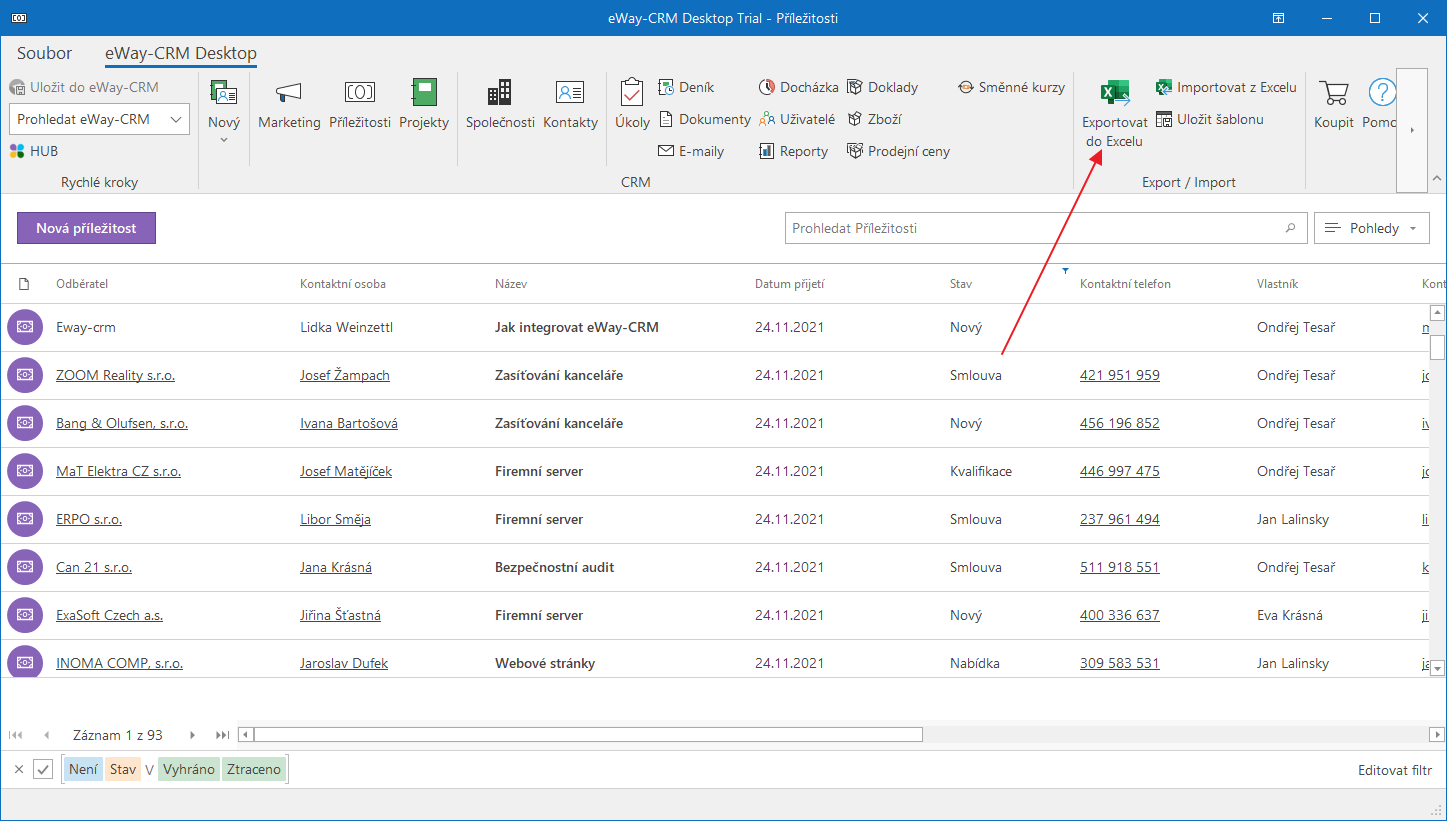The image size is (1447, 821).
Task: Click Editovat filtr link
Action: pos(1395,770)
